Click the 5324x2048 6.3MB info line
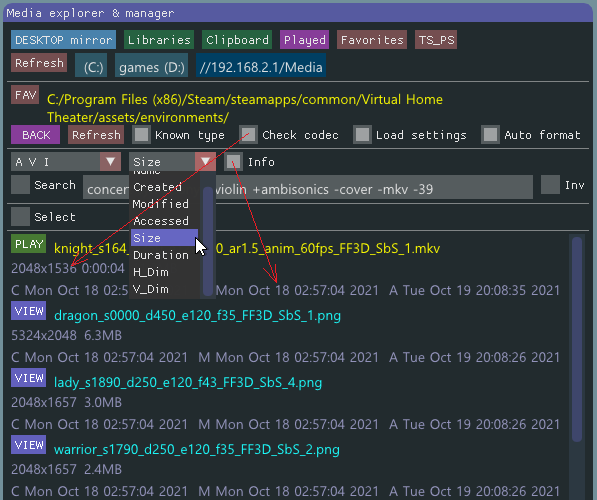The image size is (597, 500). (66, 335)
